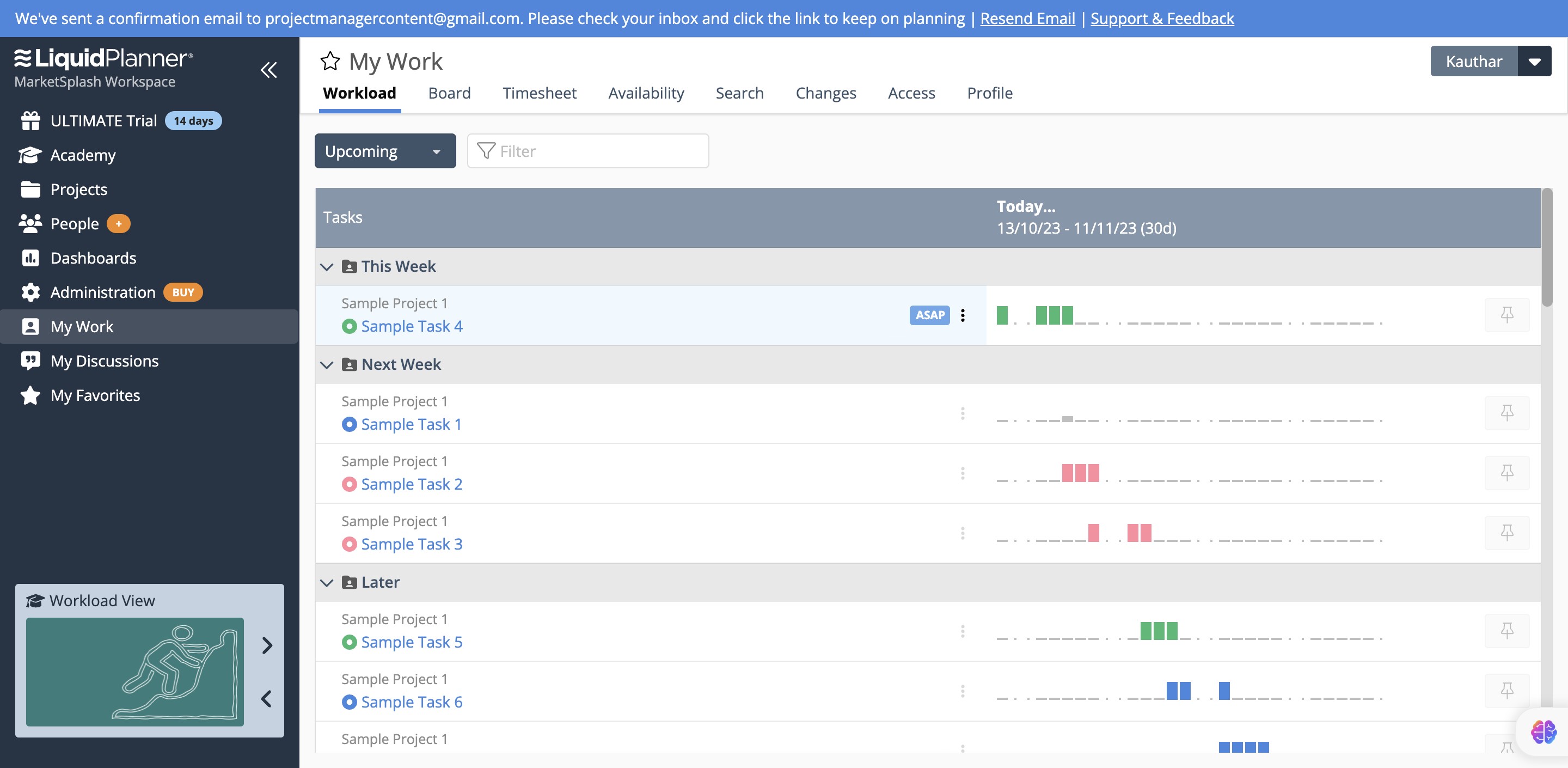
Task: Pin Sample Task 4 using pin icon
Action: click(1506, 315)
